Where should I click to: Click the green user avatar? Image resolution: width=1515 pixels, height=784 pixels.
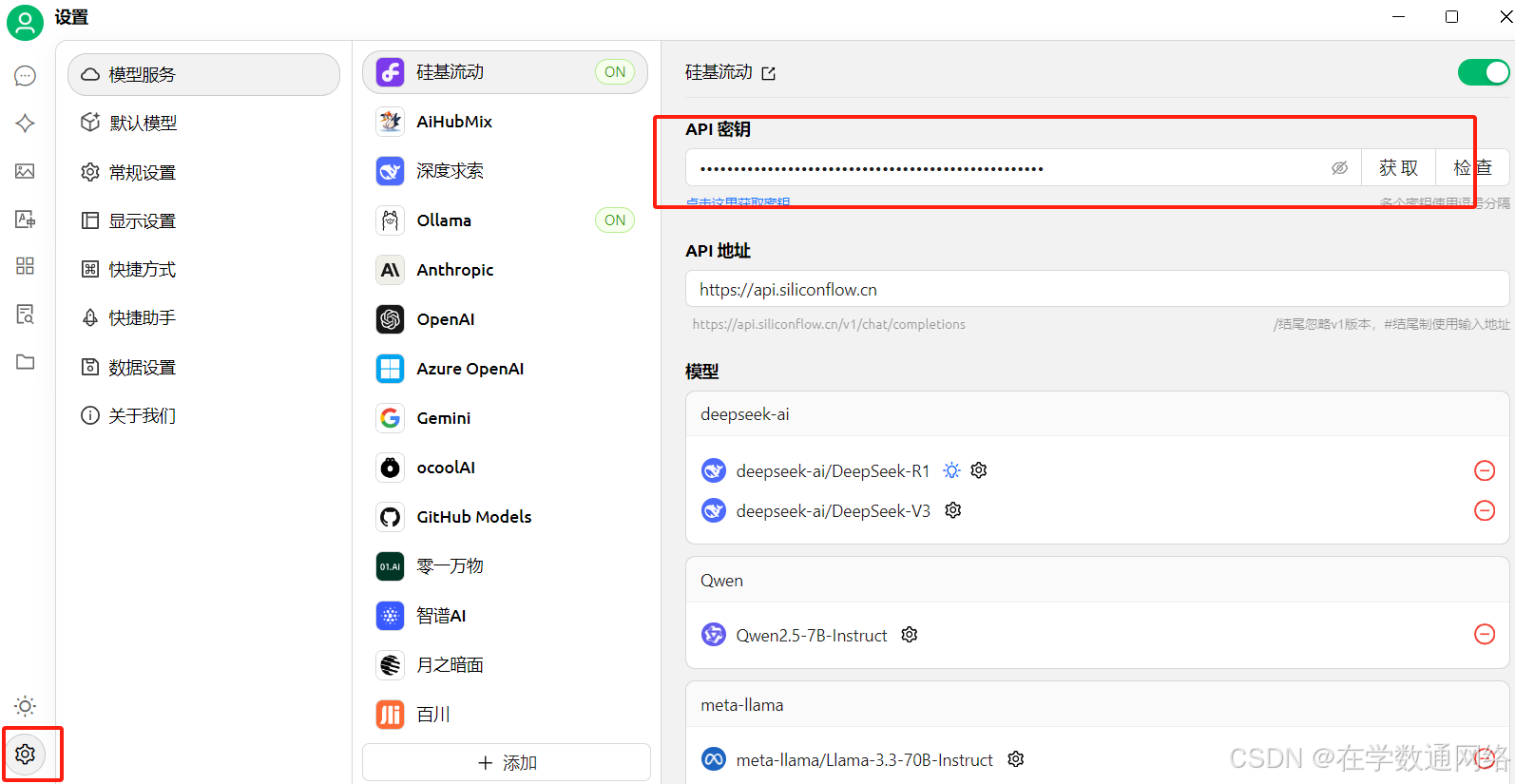[x=25, y=22]
